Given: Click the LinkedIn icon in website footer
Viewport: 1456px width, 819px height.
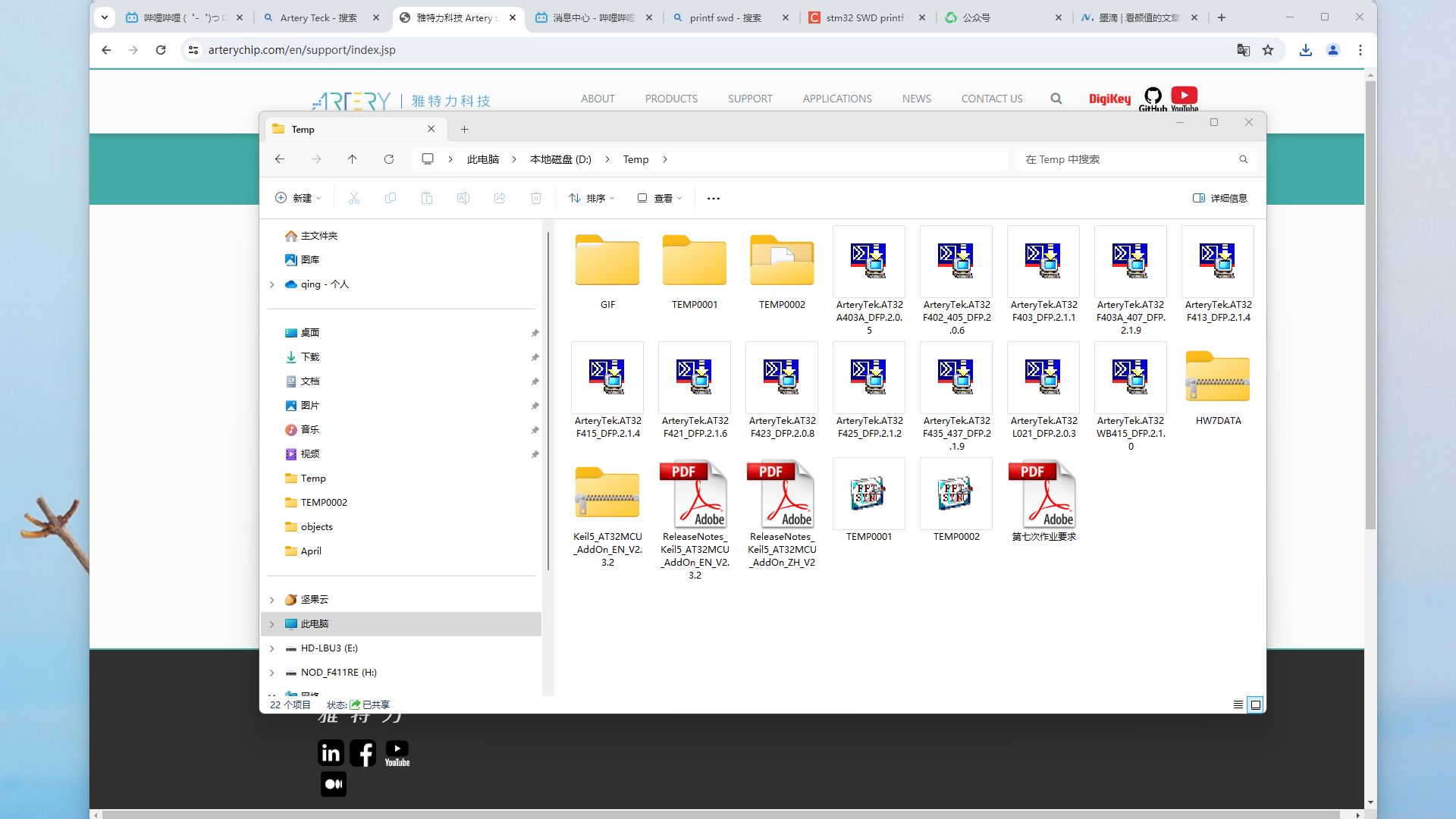Looking at the screenshot, I should (x=331, y=753).
